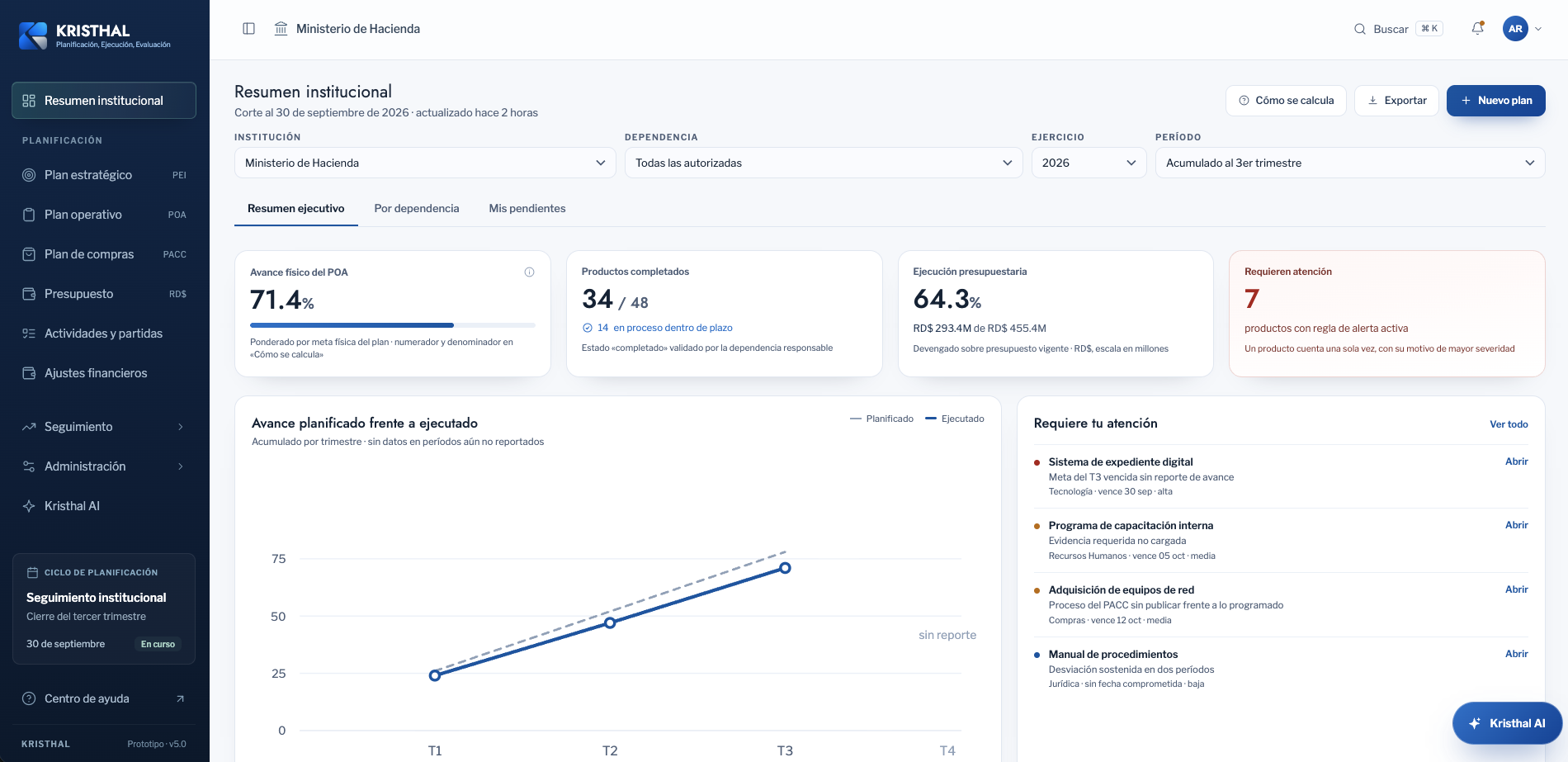The width and height of the screenshot is (1568, 762).
Task: Toggle the Ejecutado legend series
Action: click(955, 419)
